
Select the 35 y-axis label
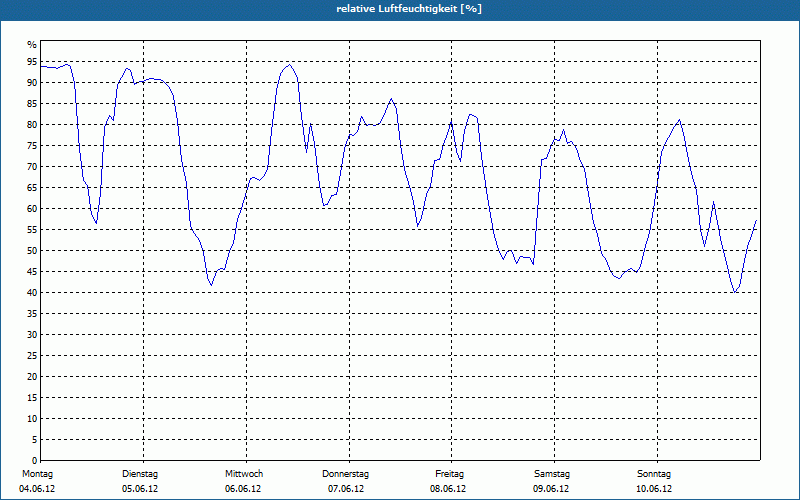click(32, 314)
